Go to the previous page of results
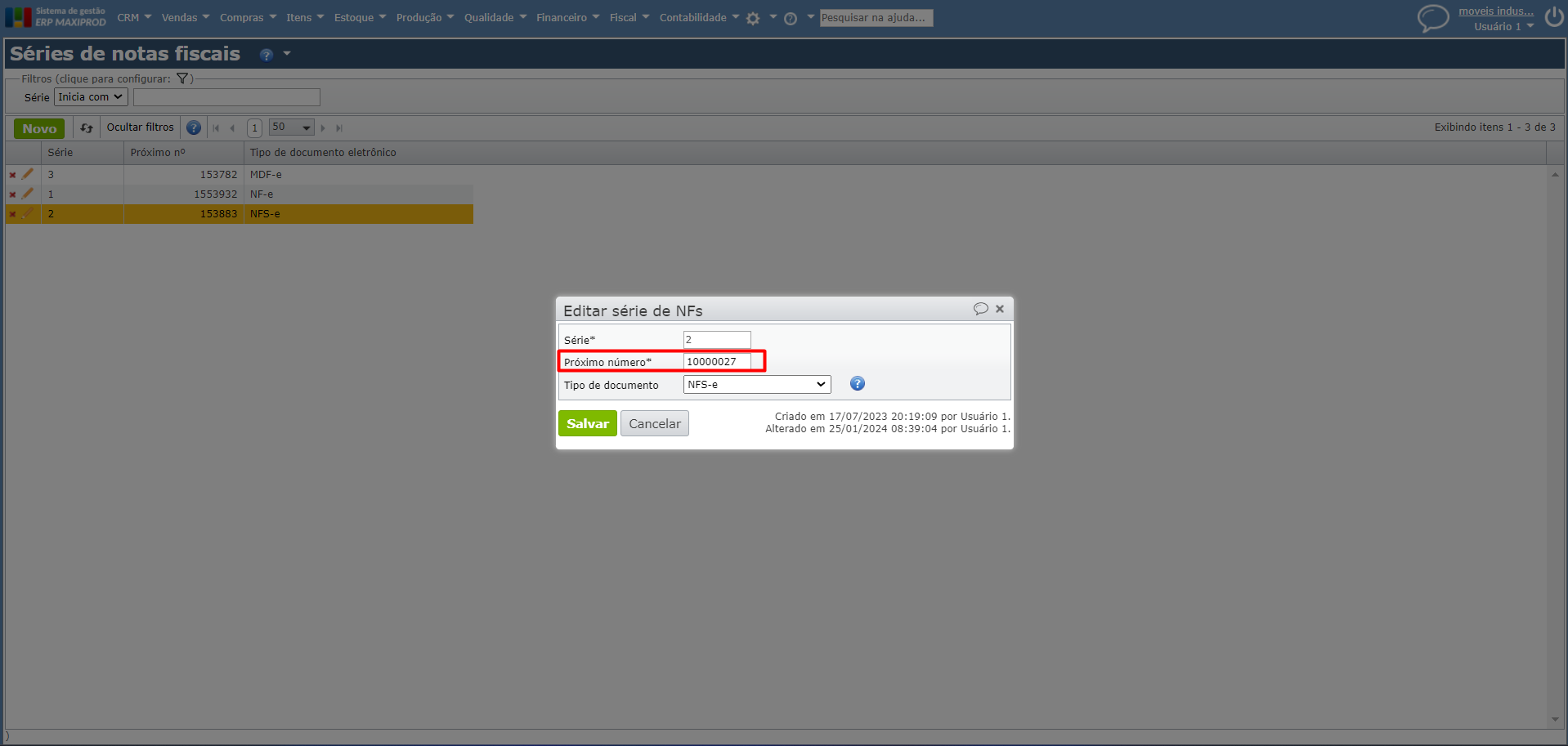The height and width of the screenshot is (746, 1568). (233, 128)
